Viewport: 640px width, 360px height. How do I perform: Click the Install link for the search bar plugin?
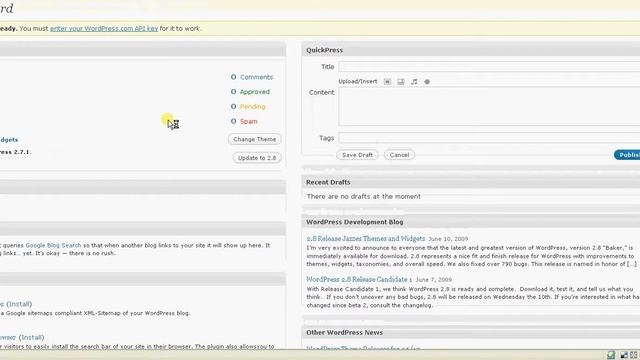tap(31, 338)
